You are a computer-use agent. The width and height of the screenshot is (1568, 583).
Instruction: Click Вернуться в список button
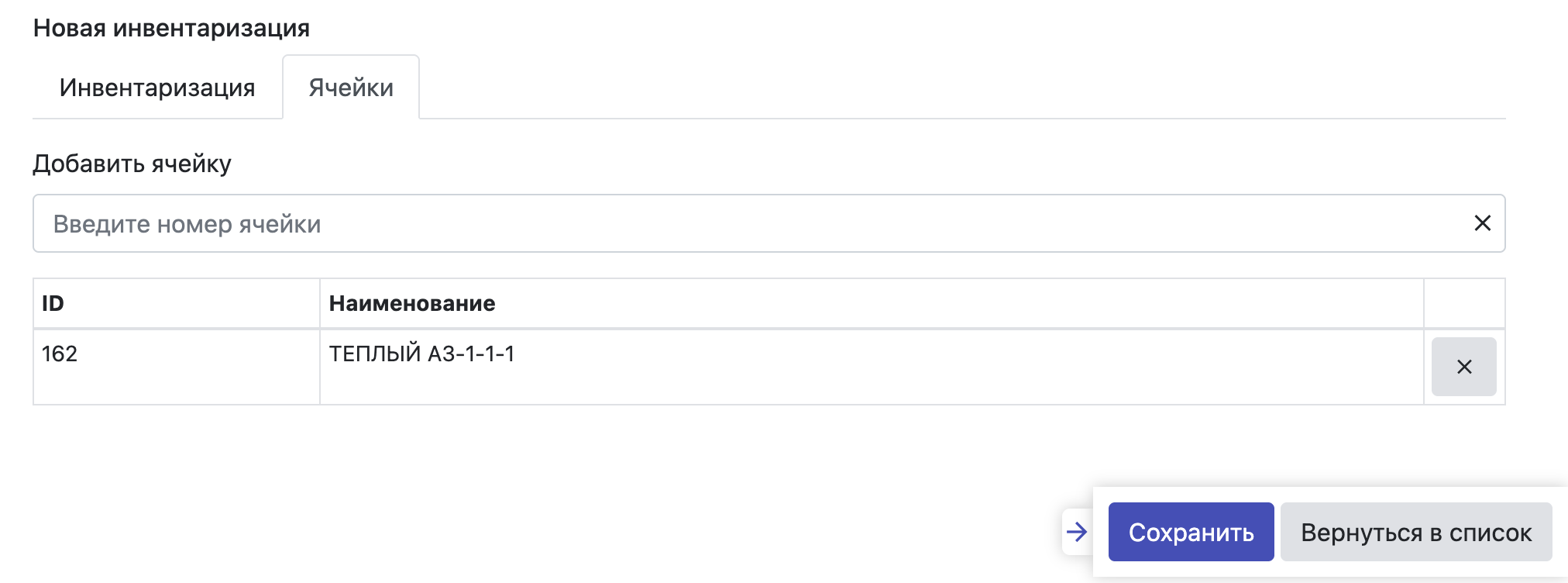(1415, 532)
